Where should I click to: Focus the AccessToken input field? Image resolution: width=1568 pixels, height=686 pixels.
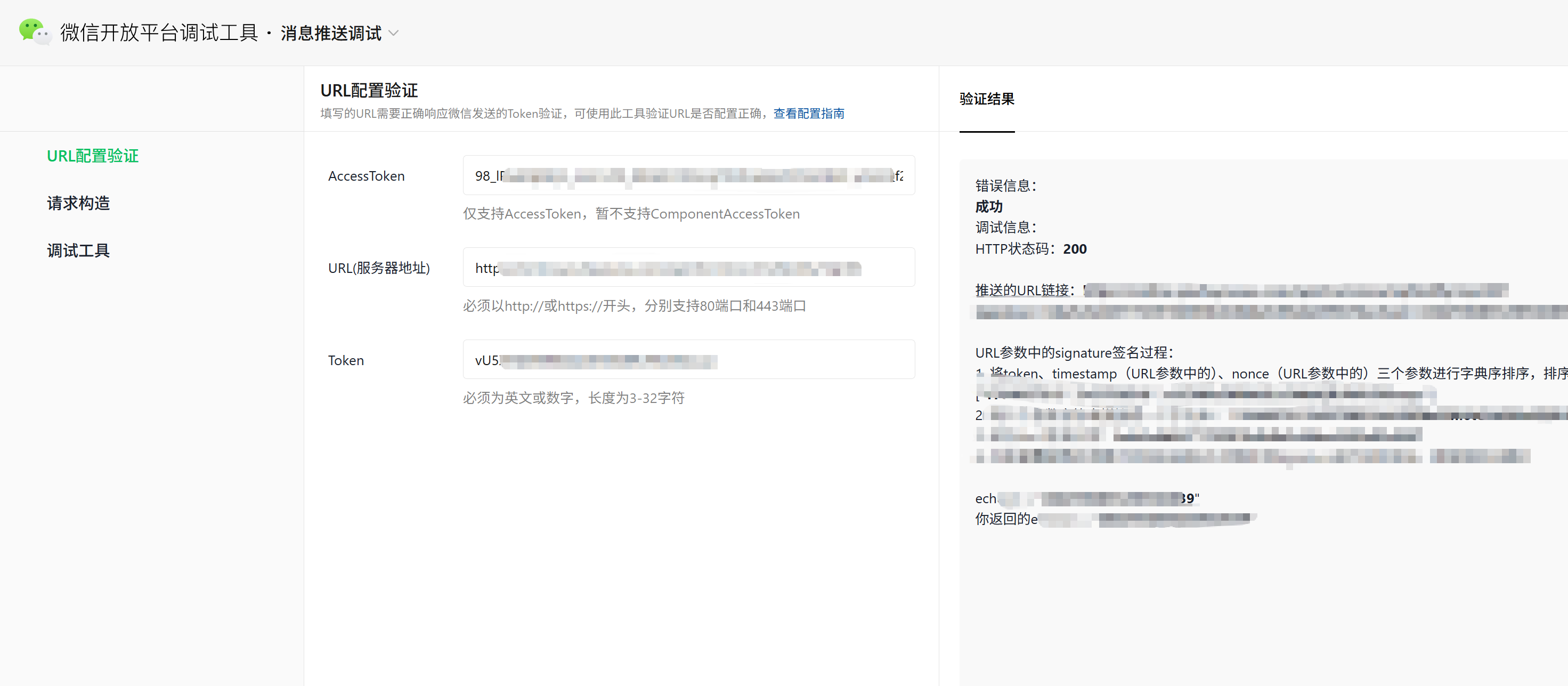tap(688, 176)
